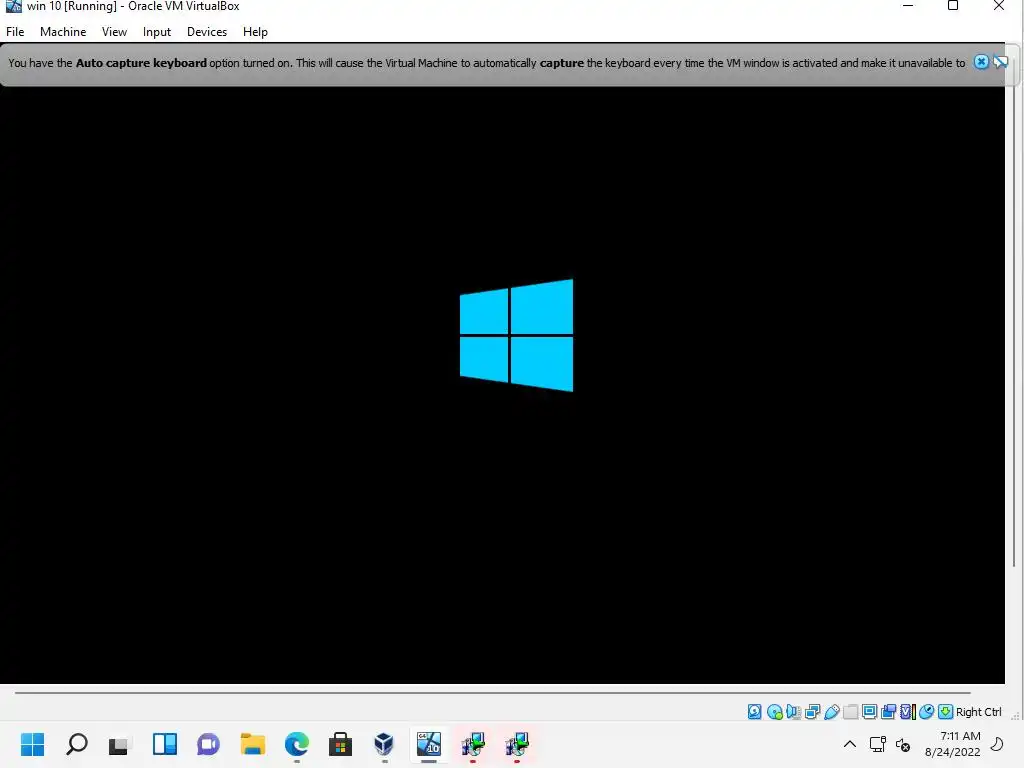Select the win 10 VM taskbar icon
Image resolution: width=1024 pixels, height=768 pixels.
429,744
